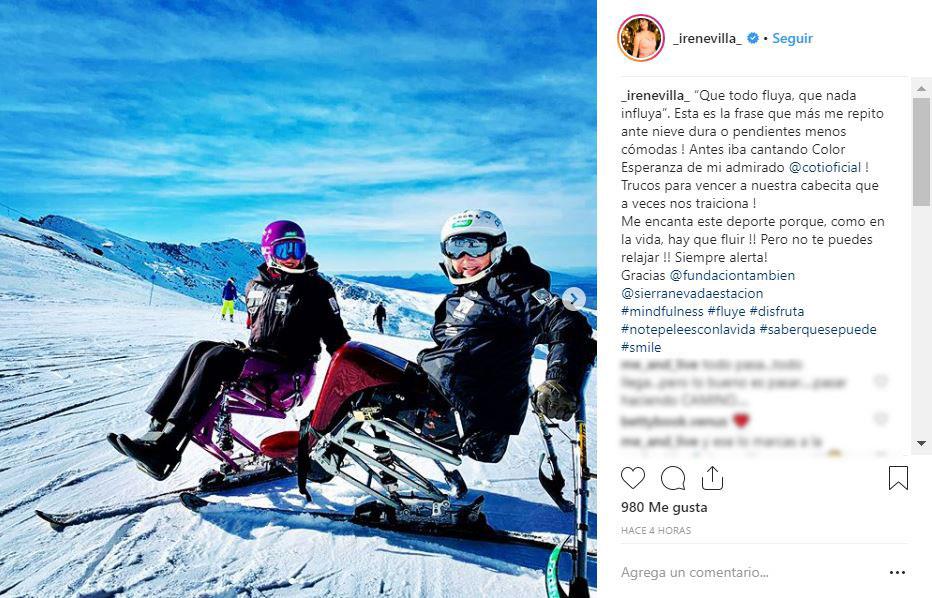Viewport: 932px width, 598px height.
Task: Open the @fundaciontambien mention
Action: (732, 275)
